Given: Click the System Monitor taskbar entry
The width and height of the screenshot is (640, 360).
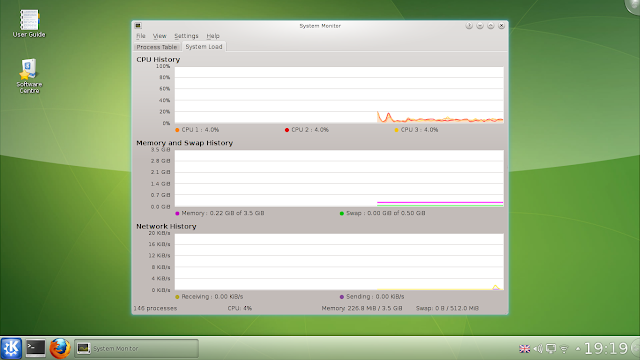Looking at the screenshot, I should click(x=136, y=349).
